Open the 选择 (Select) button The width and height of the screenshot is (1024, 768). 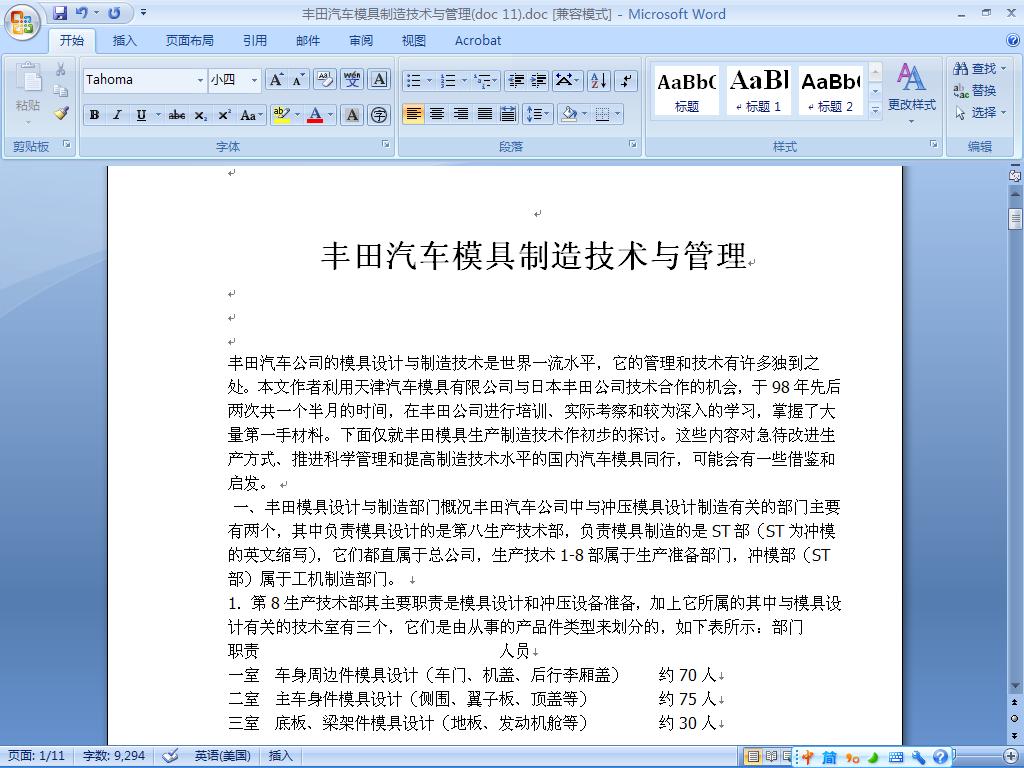click(x=979, y=112)
